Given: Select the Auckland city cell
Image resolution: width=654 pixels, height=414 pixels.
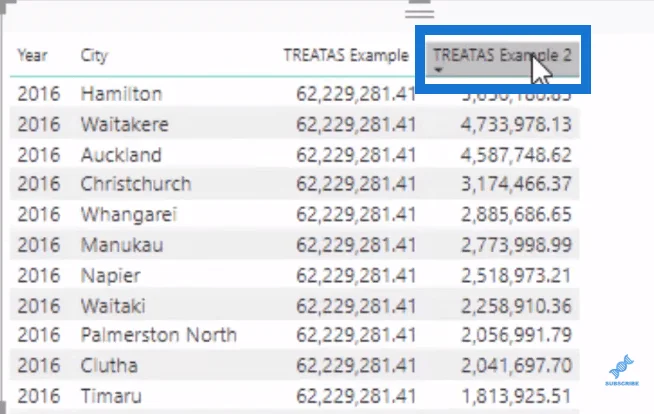Looking at the screenshot, I should click(121, 155).
